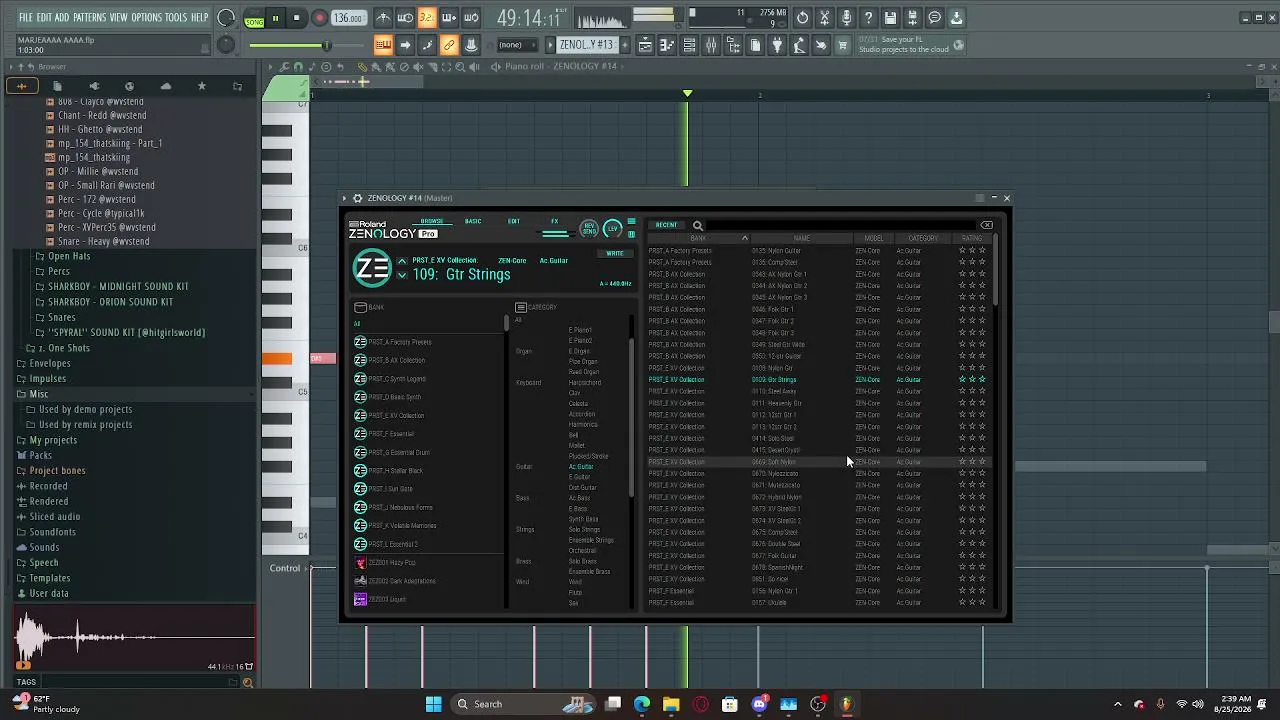Click the waveform preview in the browser

point(135,637)
